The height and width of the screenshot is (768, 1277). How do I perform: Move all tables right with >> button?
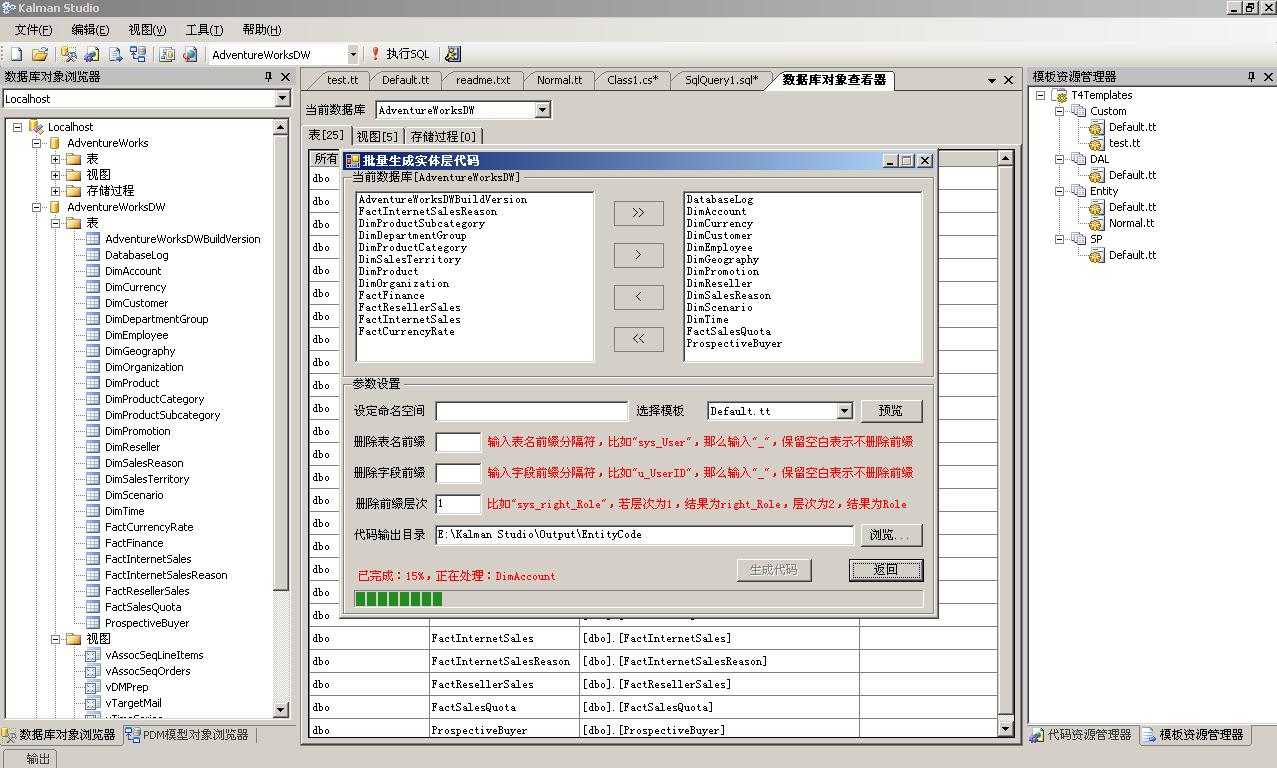(638, 213)
